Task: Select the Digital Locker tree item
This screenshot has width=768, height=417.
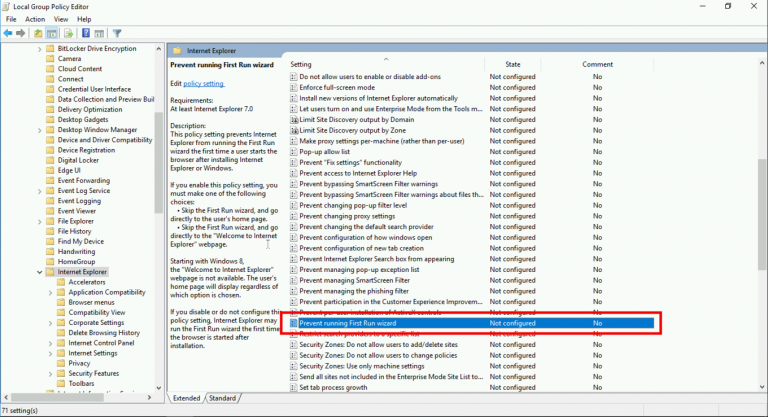Action: click(x=78, y=160)
